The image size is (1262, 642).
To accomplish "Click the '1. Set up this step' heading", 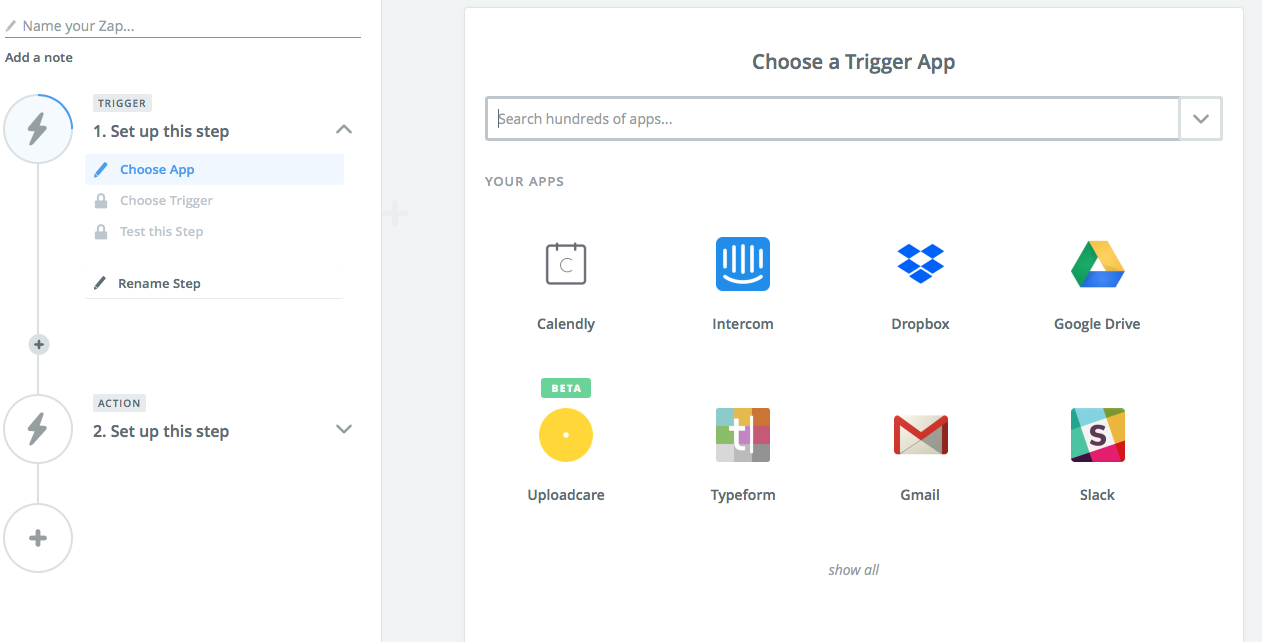I will (161, 131).
